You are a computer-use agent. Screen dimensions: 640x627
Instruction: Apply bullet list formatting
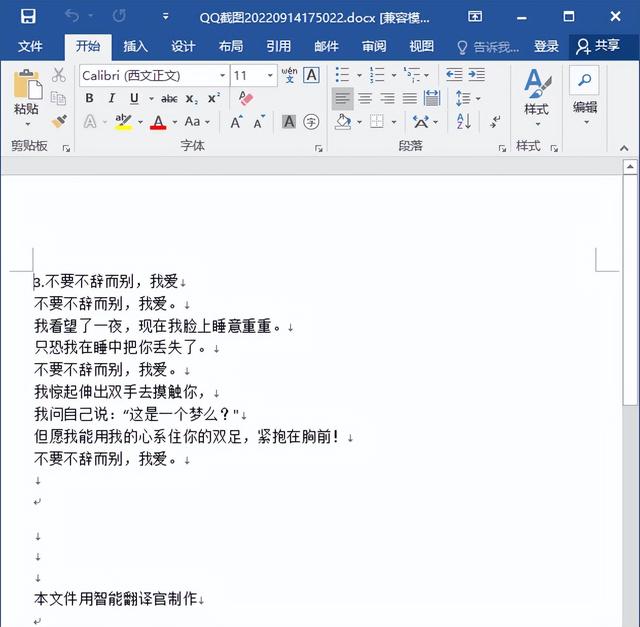point(342,75)
